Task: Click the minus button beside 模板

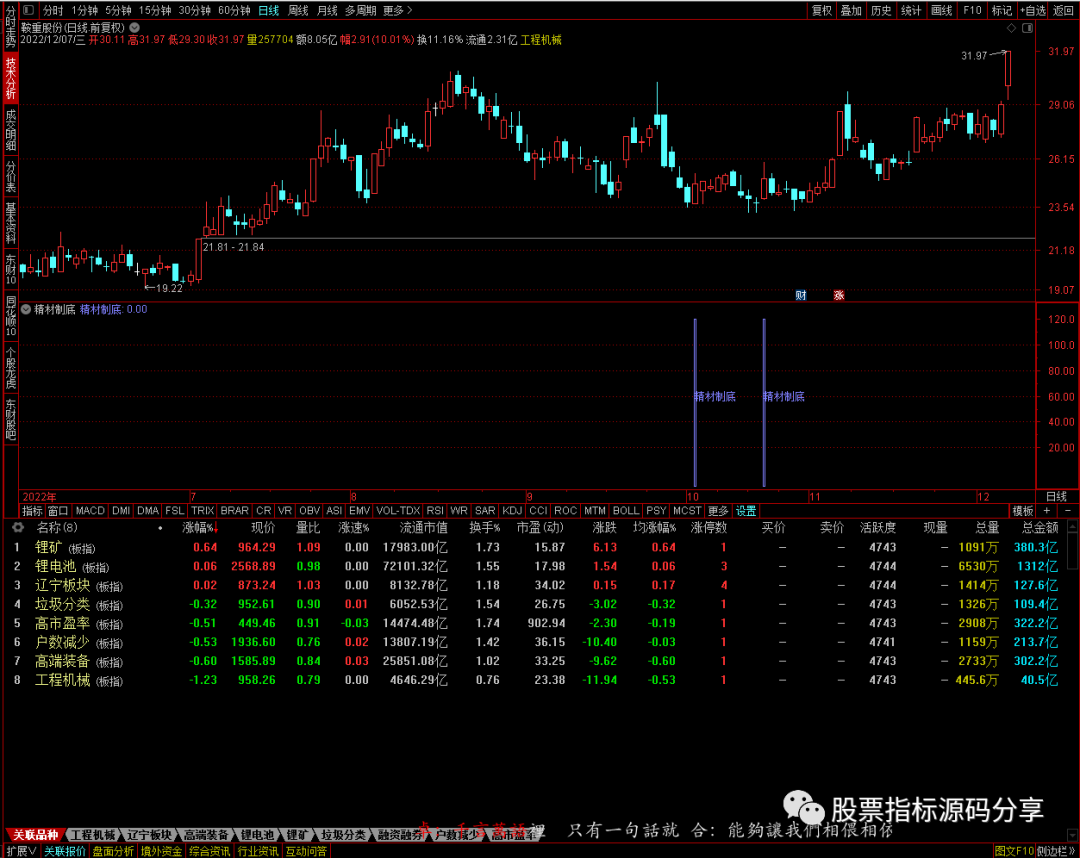Action: [1068, 510]
